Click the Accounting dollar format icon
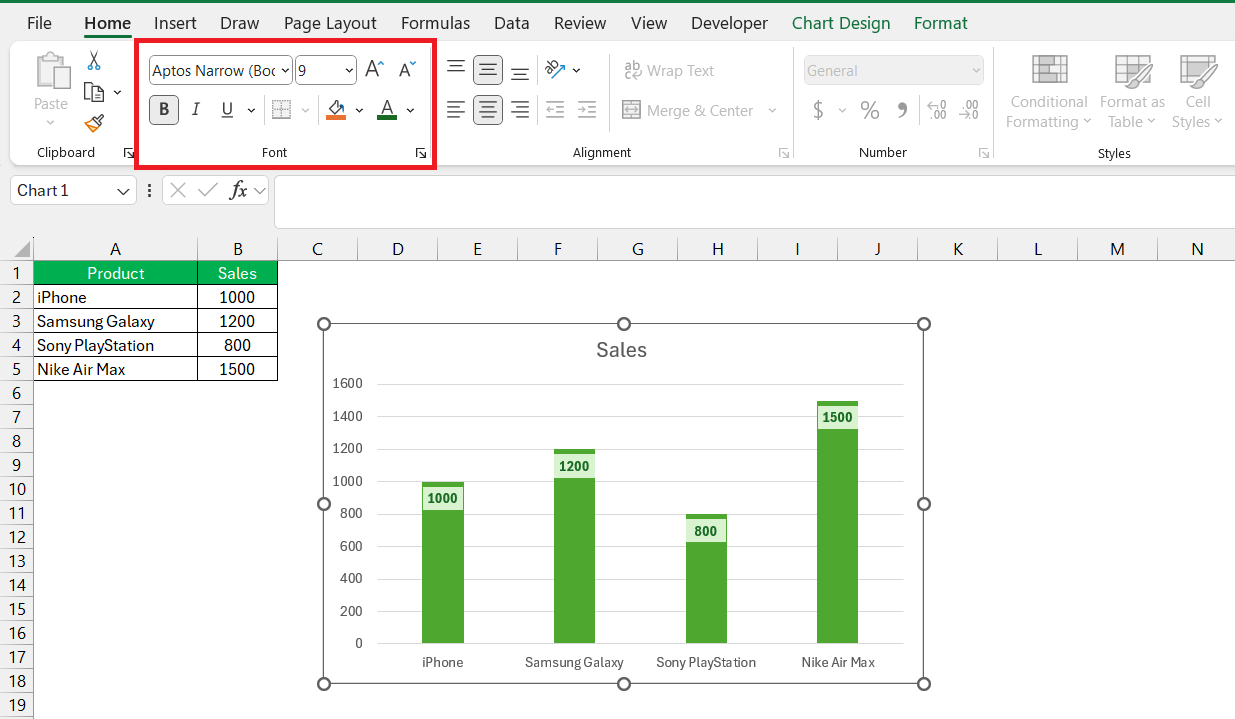This screenshot has width=1235, height=719. [818, 110]
